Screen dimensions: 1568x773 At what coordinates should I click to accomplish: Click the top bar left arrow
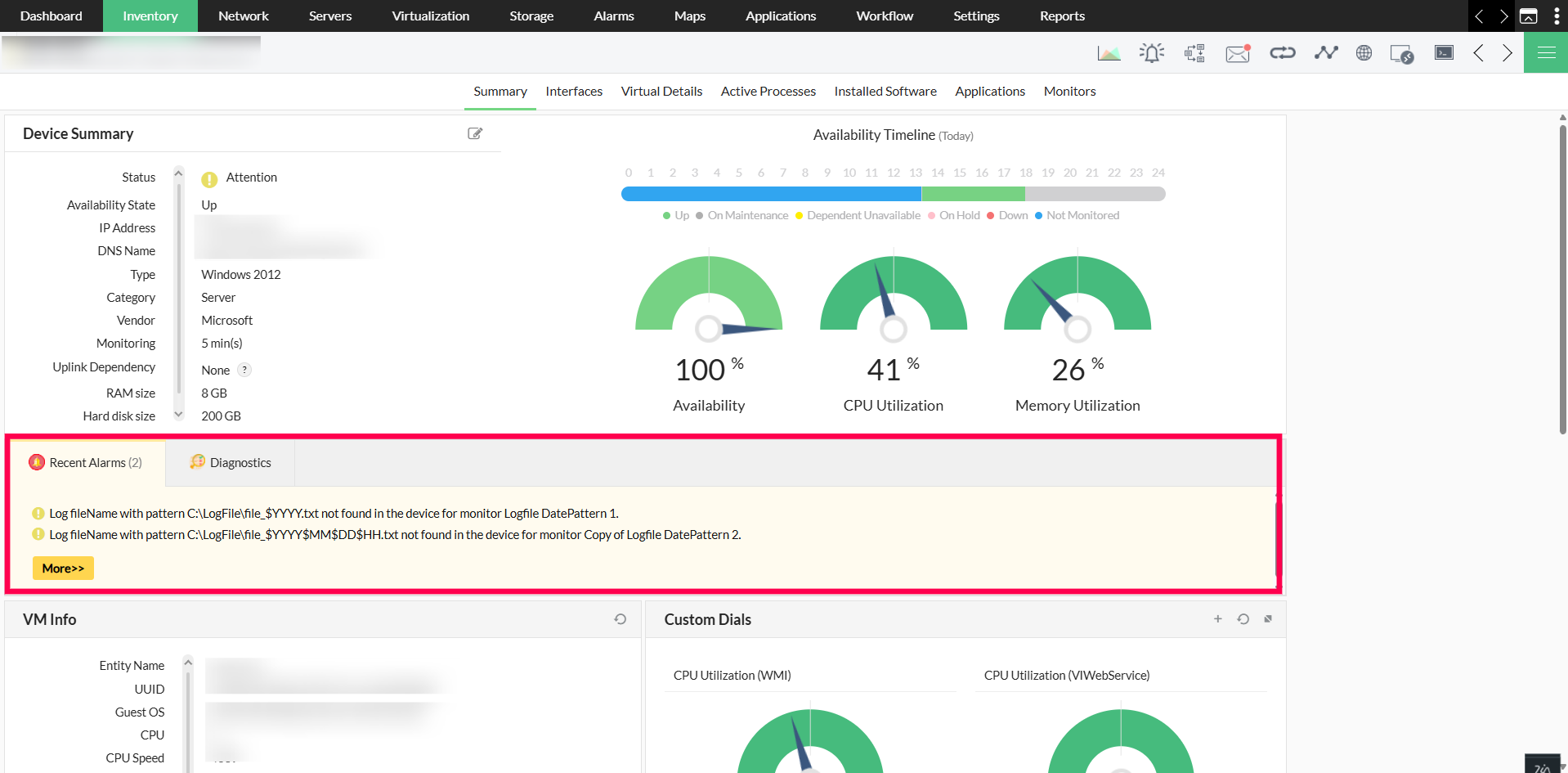tap(1479, 16)
